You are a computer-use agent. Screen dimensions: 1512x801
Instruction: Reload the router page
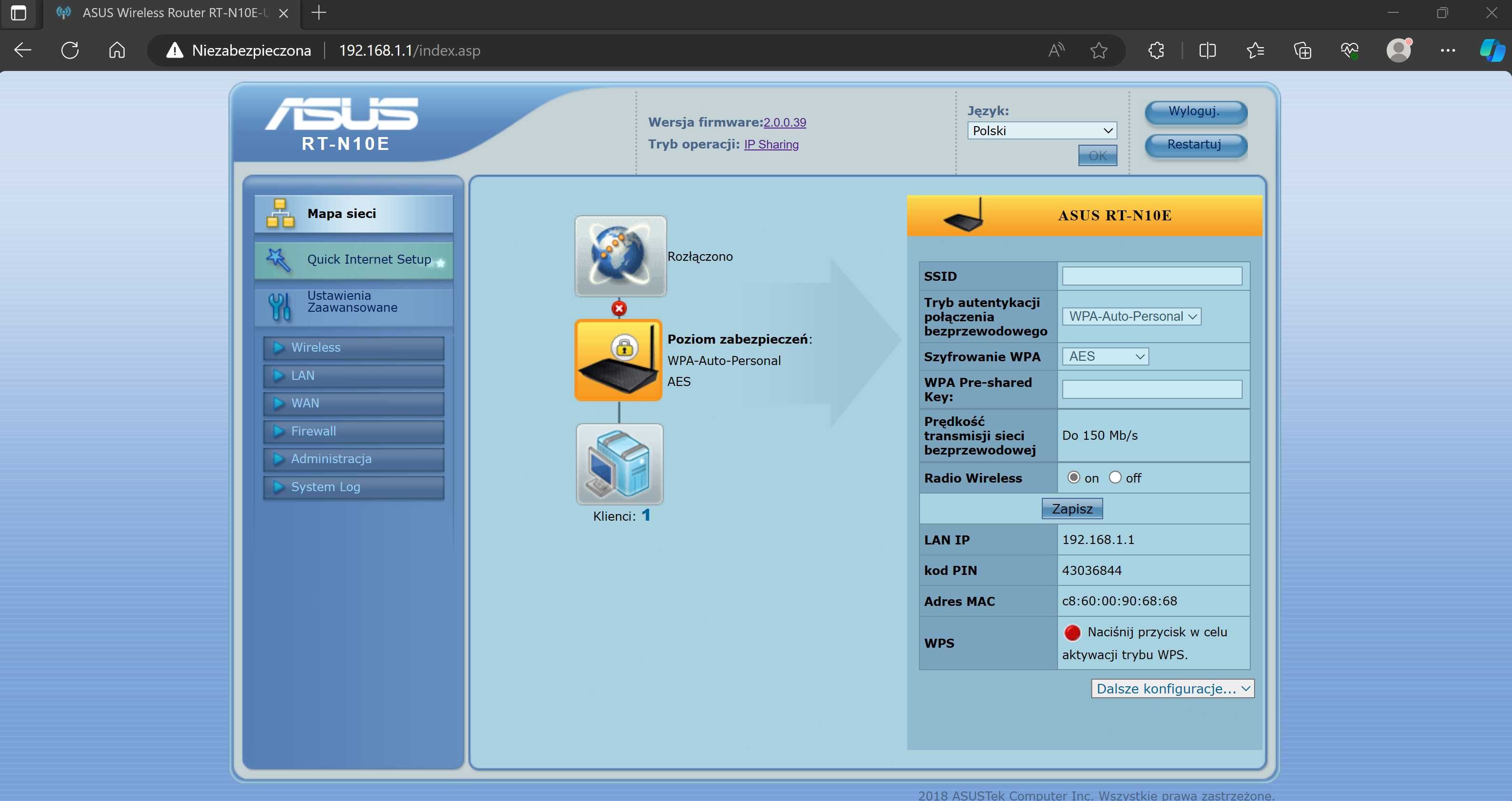[x=70, y=50]
